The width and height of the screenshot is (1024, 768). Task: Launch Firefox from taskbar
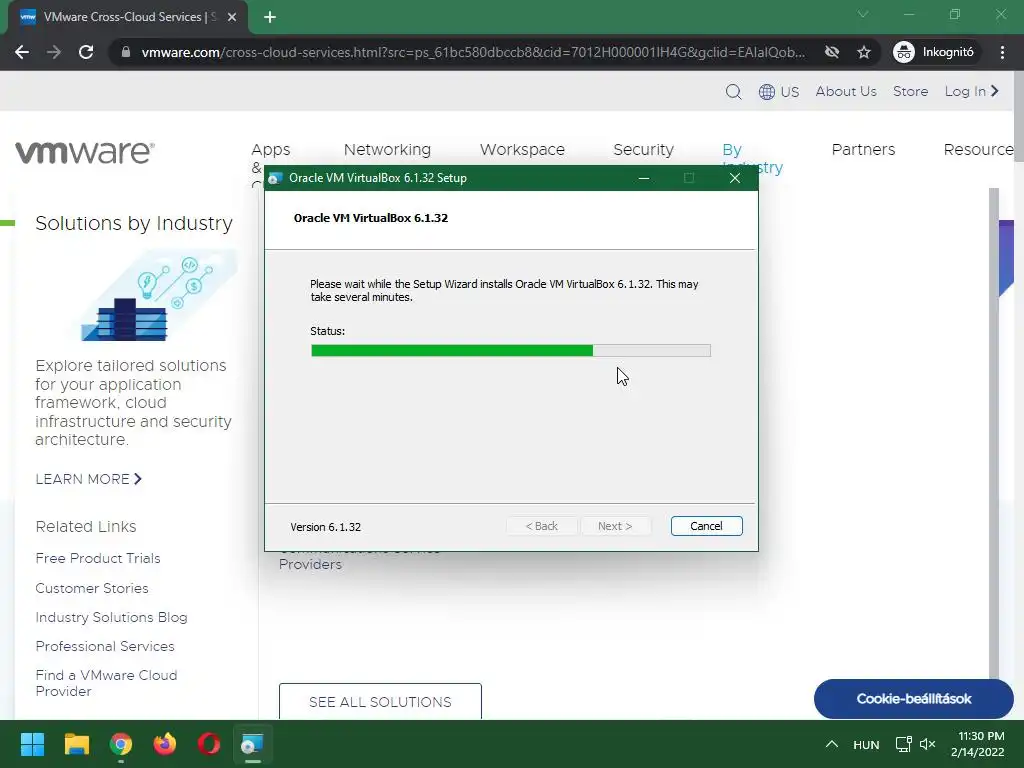tap(165, 744)
